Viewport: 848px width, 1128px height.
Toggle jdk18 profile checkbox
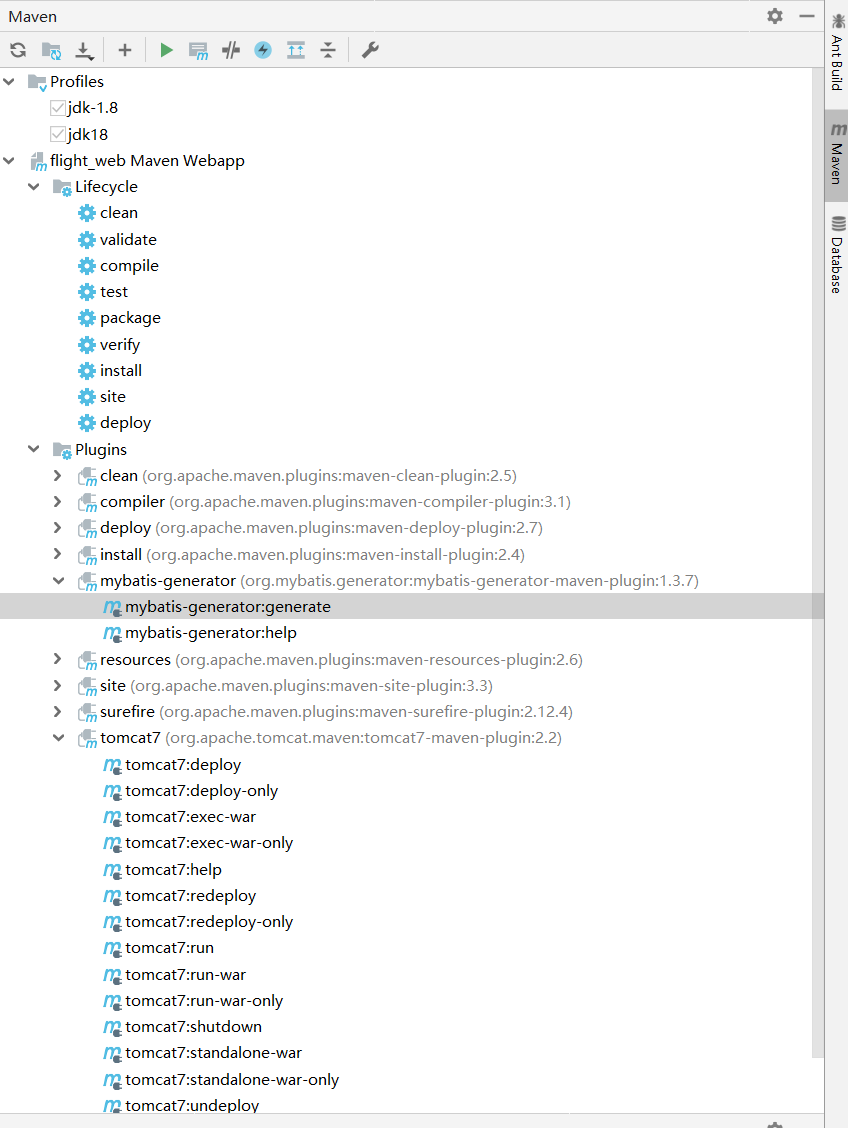(58, 135)
